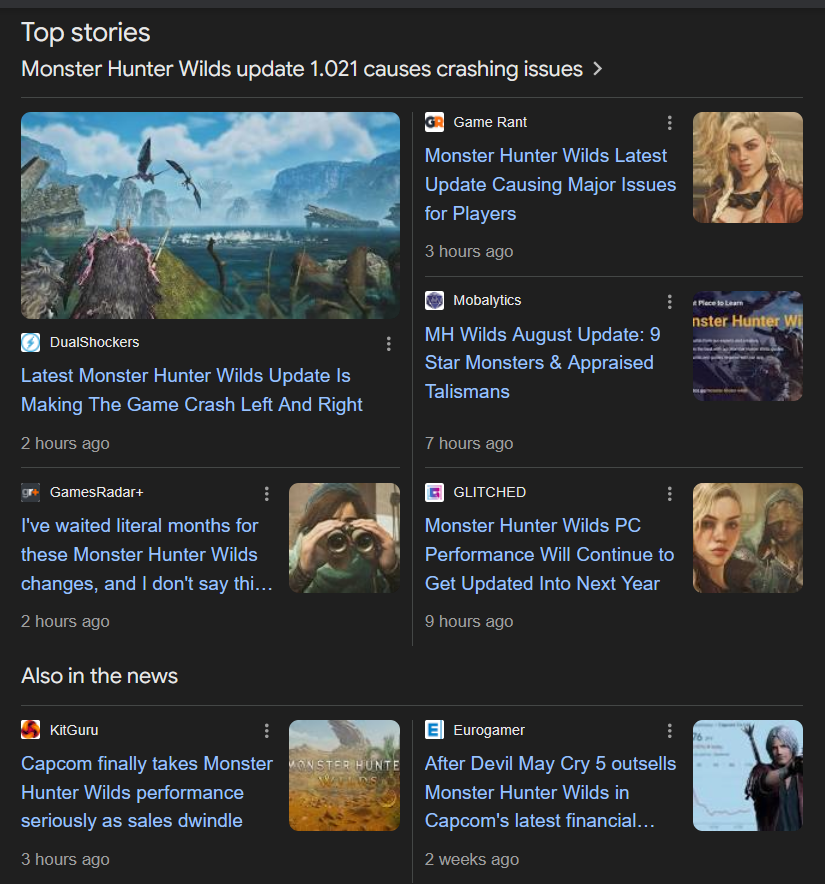
Task: Open more options for DualShockers story
Action: [389, 344]
